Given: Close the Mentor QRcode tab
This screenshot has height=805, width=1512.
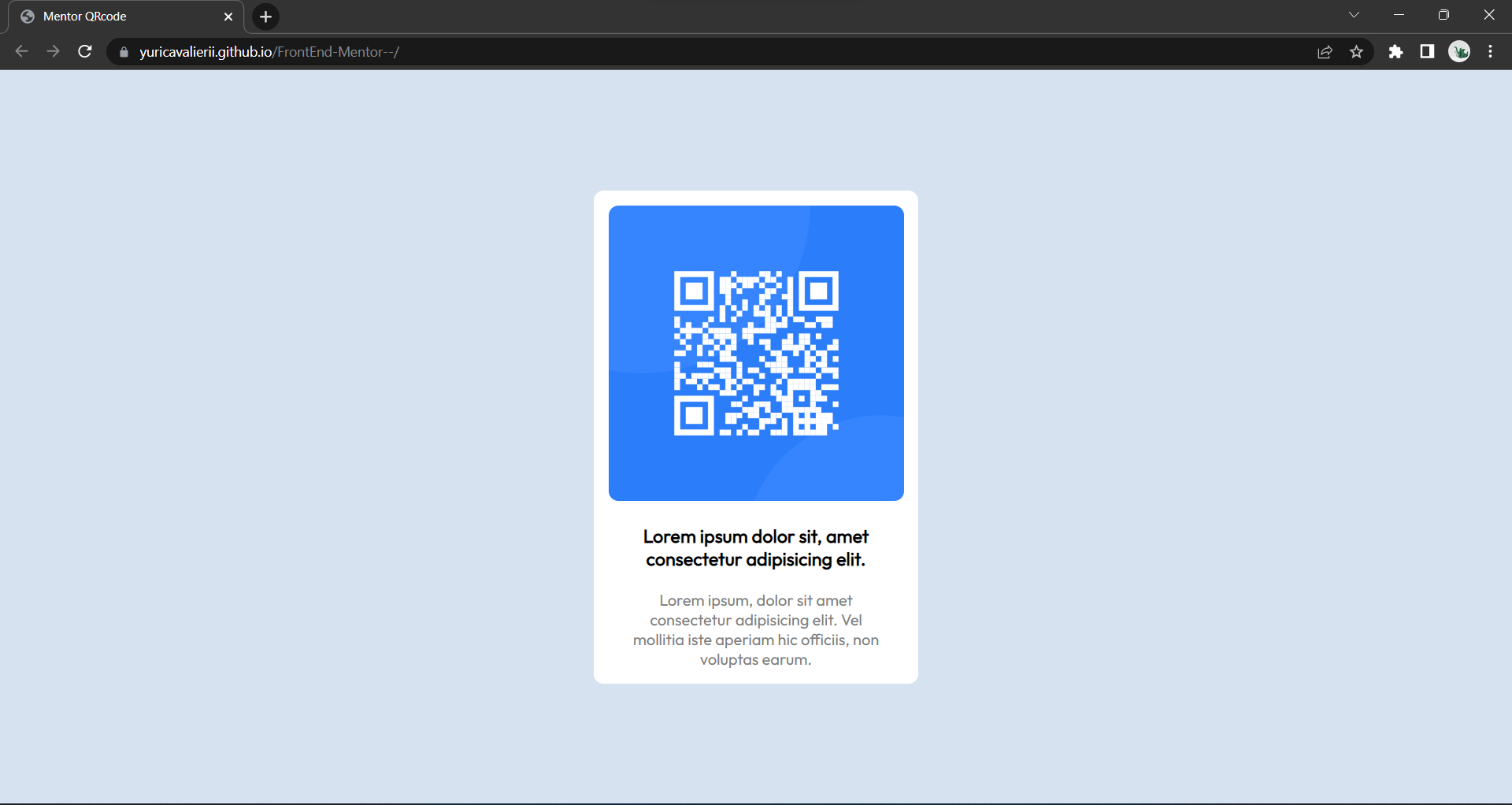Looking at the screenshot, I should click(228, 17).
